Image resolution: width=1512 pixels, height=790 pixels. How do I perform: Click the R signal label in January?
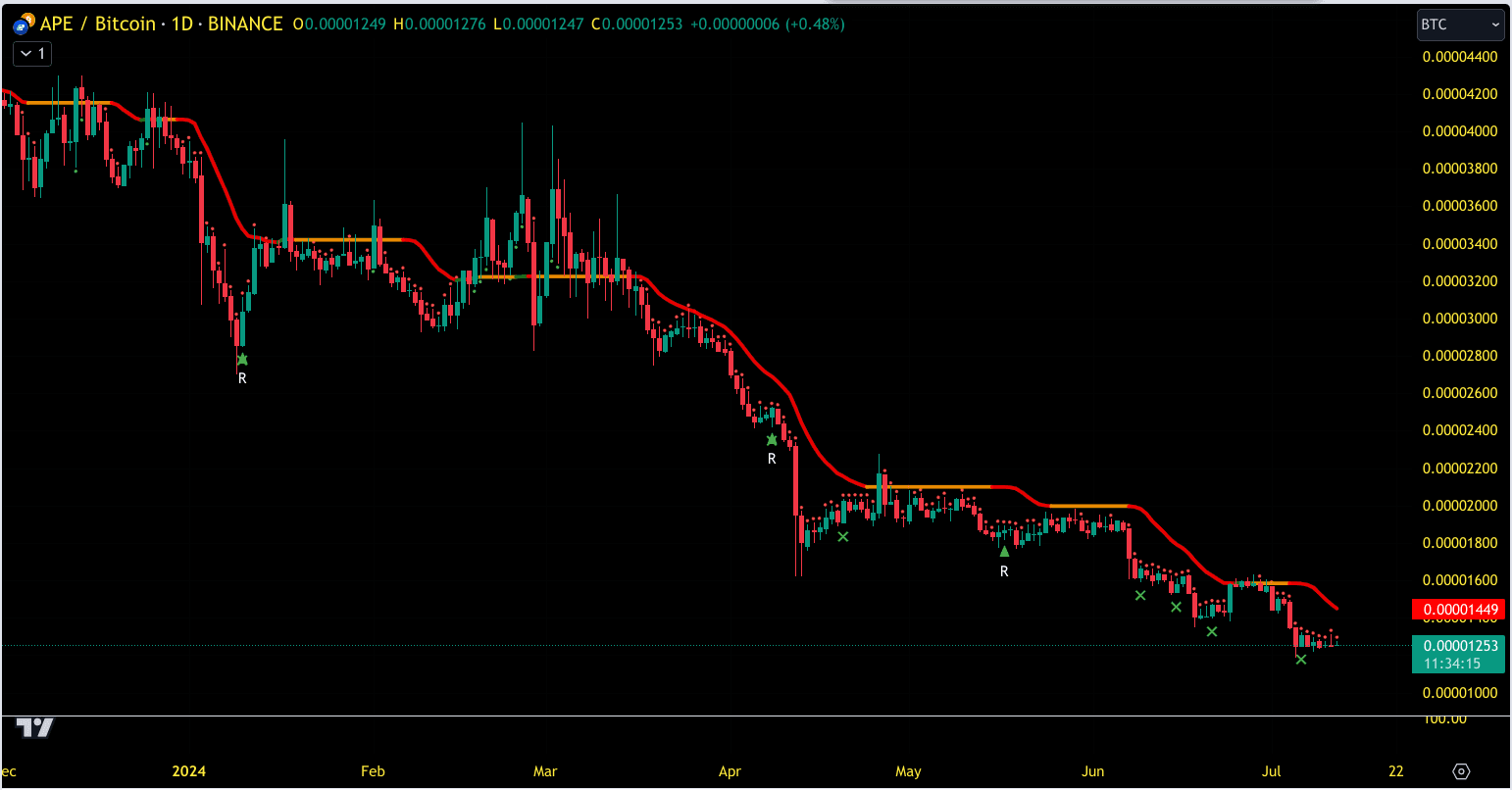(x=242, y=378)
